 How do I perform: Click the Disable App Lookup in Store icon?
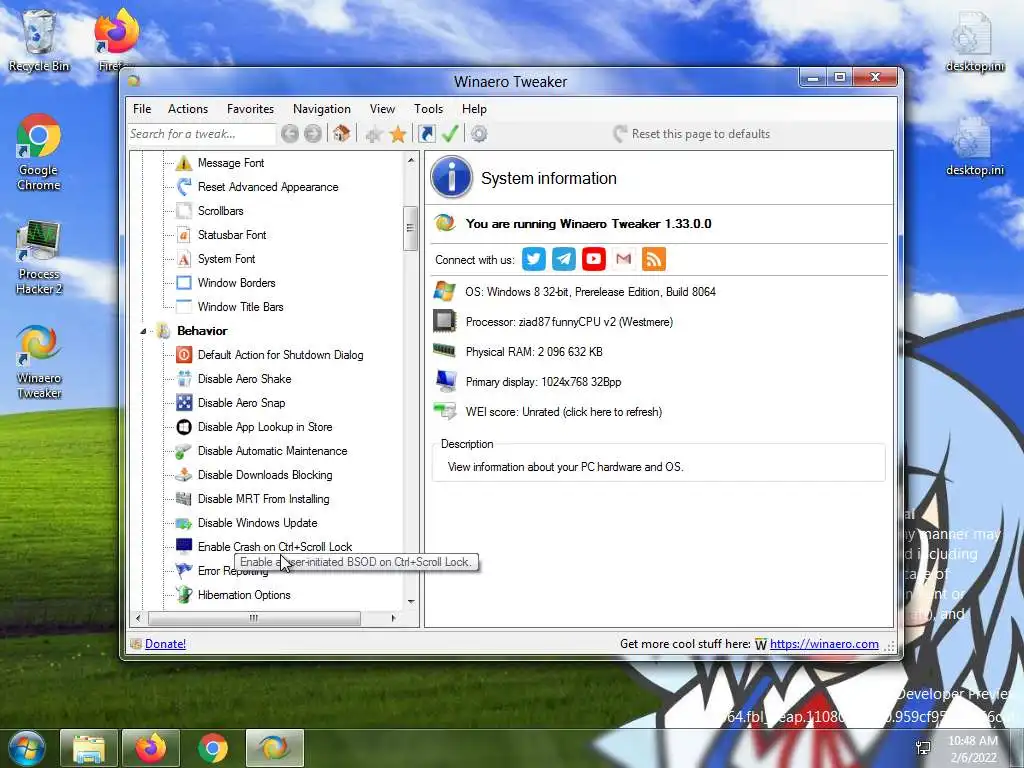(x=184, y=427)
